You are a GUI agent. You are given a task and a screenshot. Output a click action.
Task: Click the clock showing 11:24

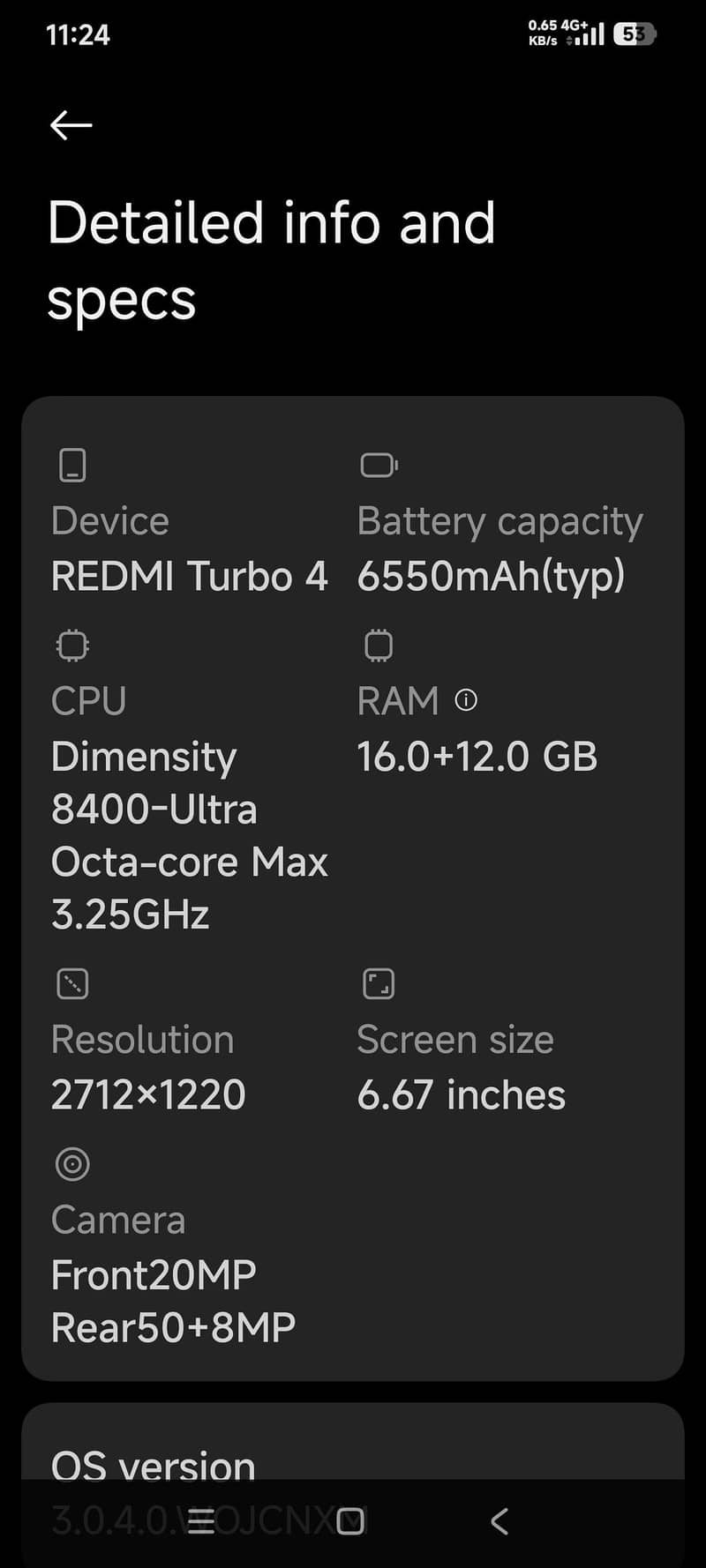click(x=78, y=35)
